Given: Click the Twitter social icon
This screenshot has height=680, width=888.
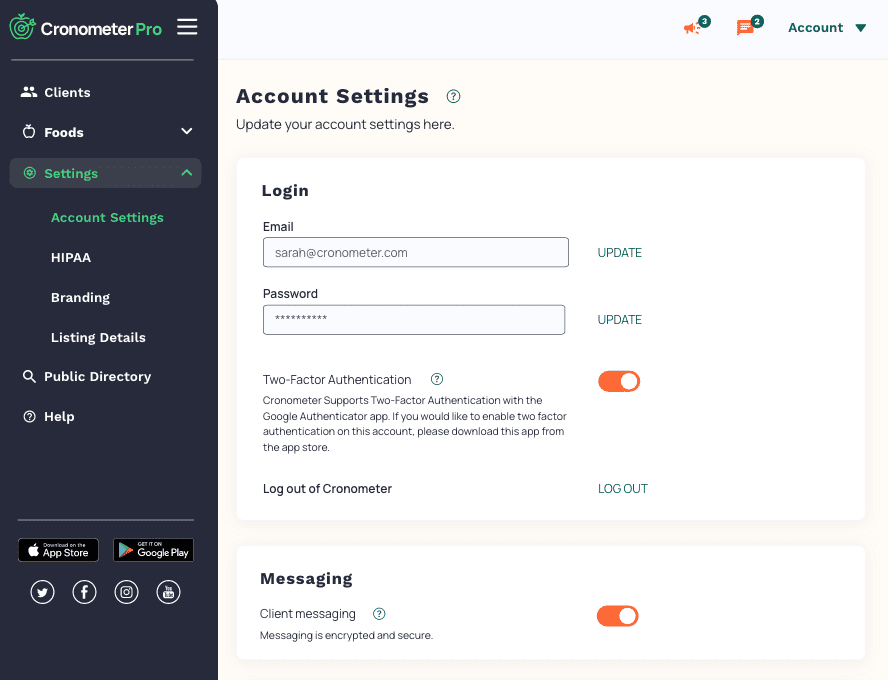Looking at the screenshot, I should pos(42,593).
